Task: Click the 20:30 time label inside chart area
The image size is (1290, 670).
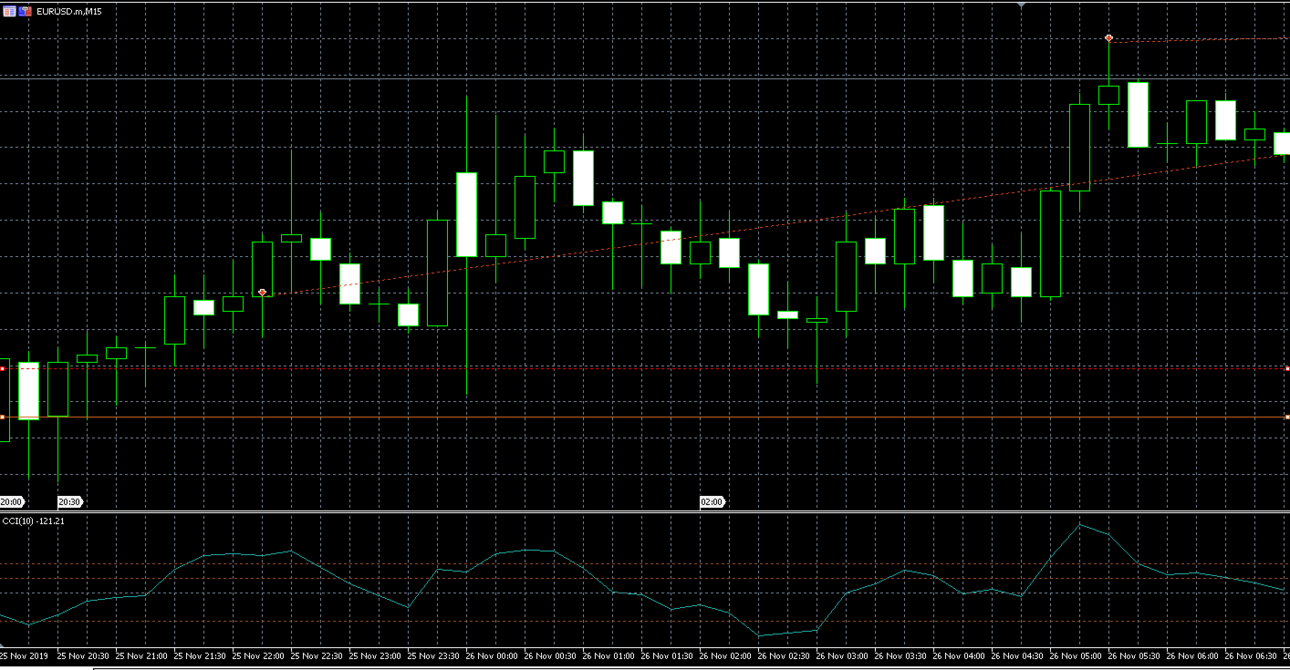Action: pos(69,502)
